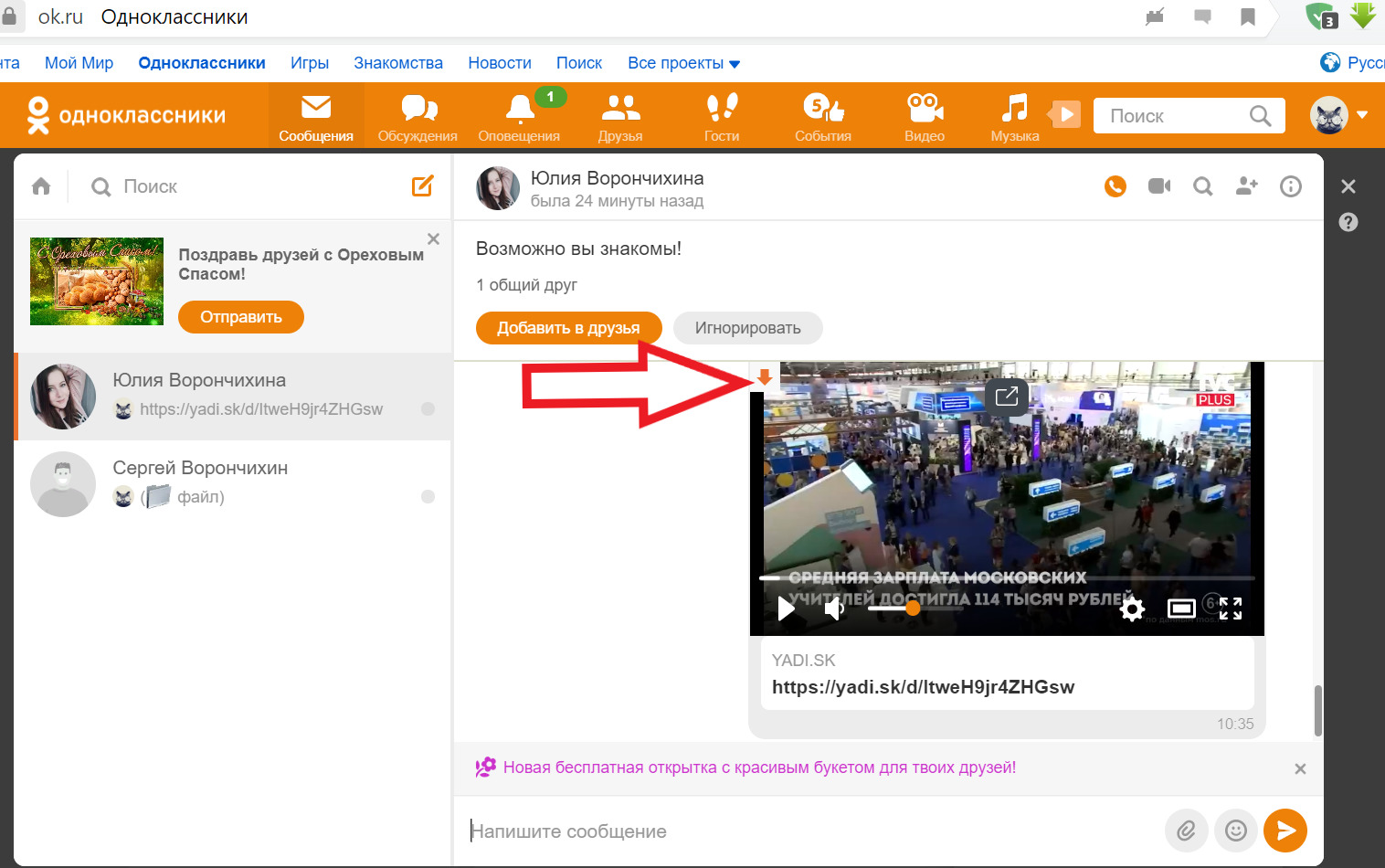Close the Ореховый Спас promotion

pyautogui.click(x=434, y=238)
